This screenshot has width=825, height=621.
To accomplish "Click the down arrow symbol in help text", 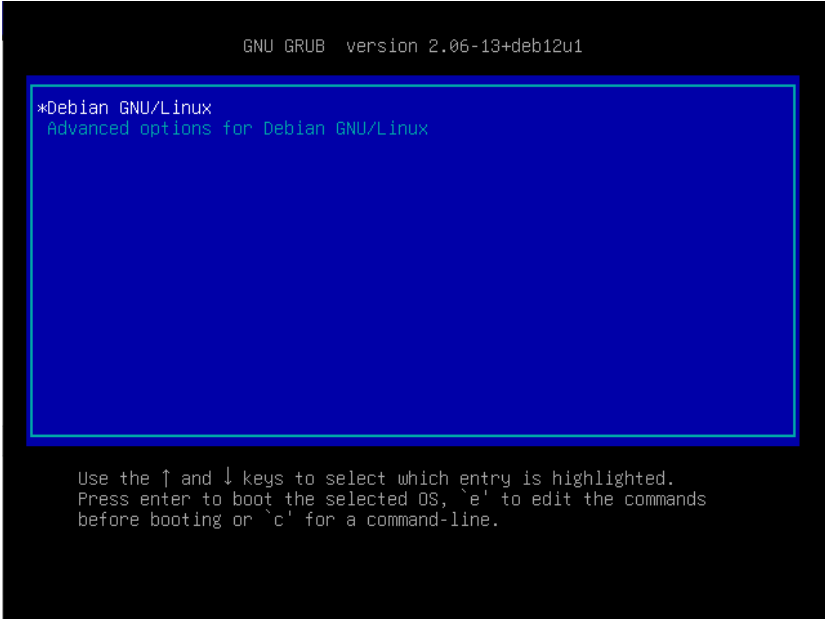I will click(228, 477).
